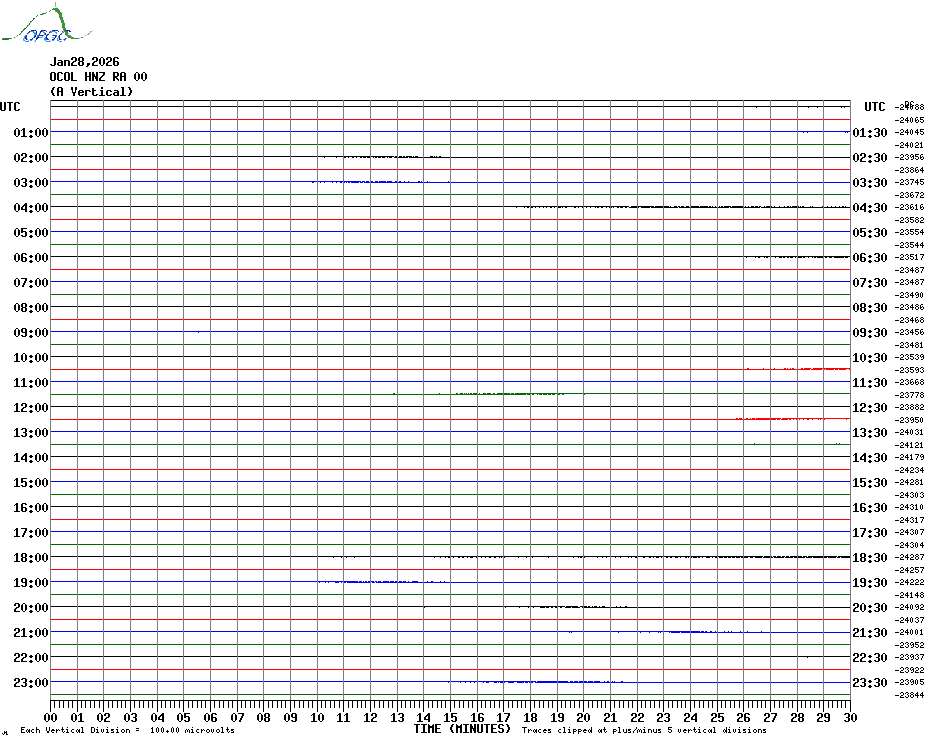Click the red trace on the 12:30 row

pos(795,418)
